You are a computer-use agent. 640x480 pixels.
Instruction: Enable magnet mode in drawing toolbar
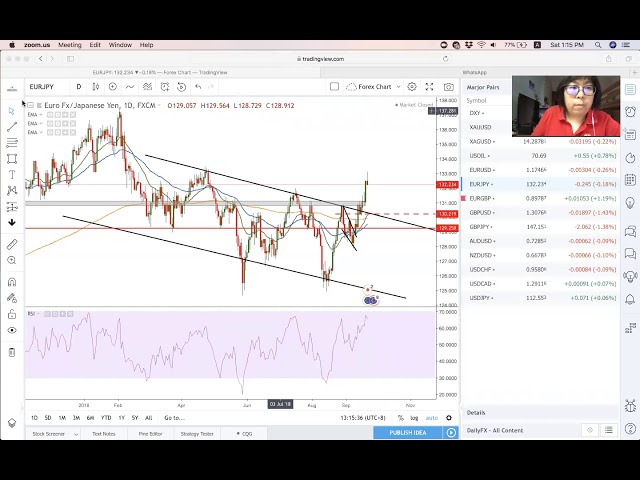pos(12,282)
